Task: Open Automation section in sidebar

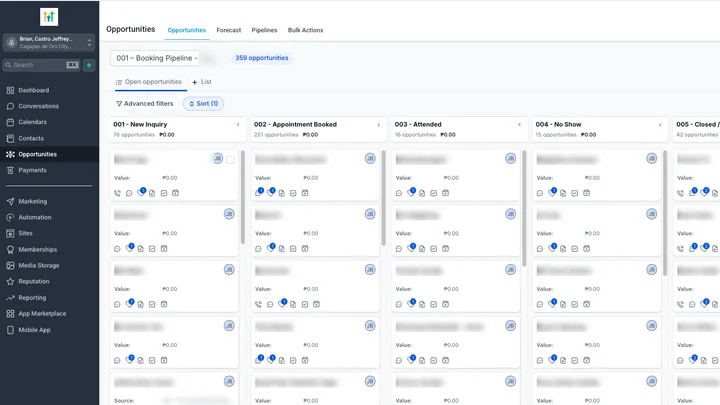Action: point(35,217)
